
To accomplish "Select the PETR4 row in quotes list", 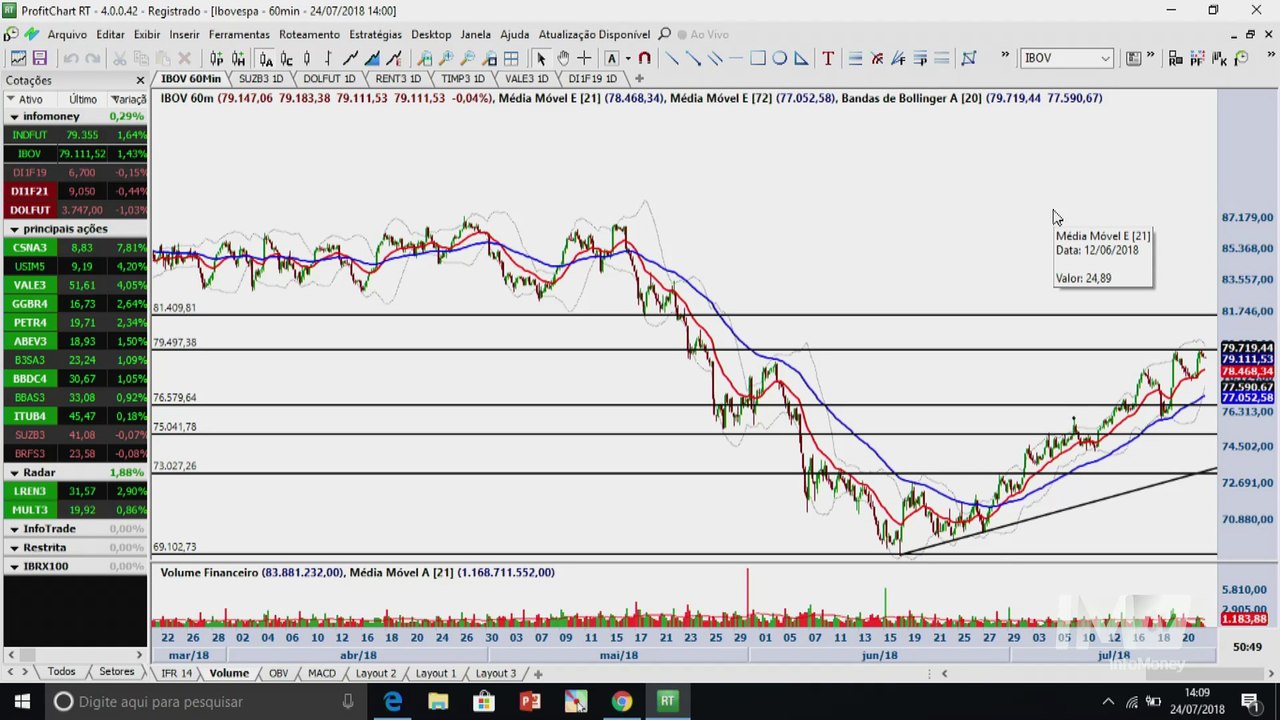I will tap(75, 323).
